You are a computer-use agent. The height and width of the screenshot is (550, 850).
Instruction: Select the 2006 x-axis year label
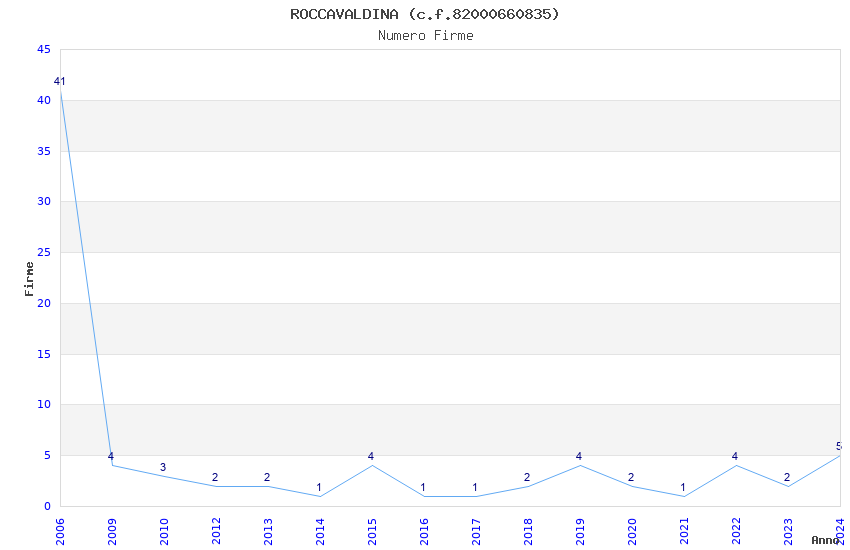click(60, 531)
